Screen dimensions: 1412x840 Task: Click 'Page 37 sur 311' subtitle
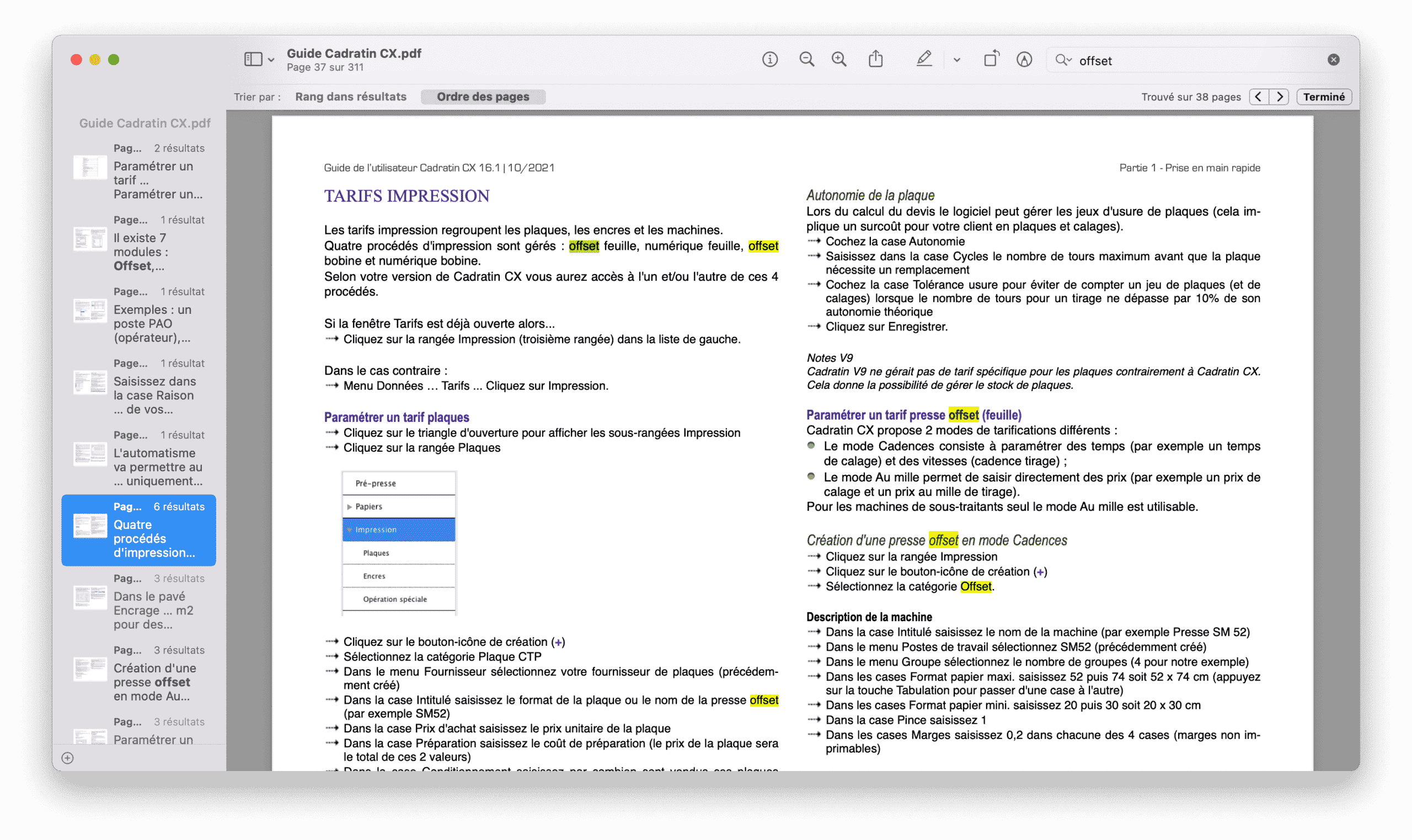[x=325, y=67]
